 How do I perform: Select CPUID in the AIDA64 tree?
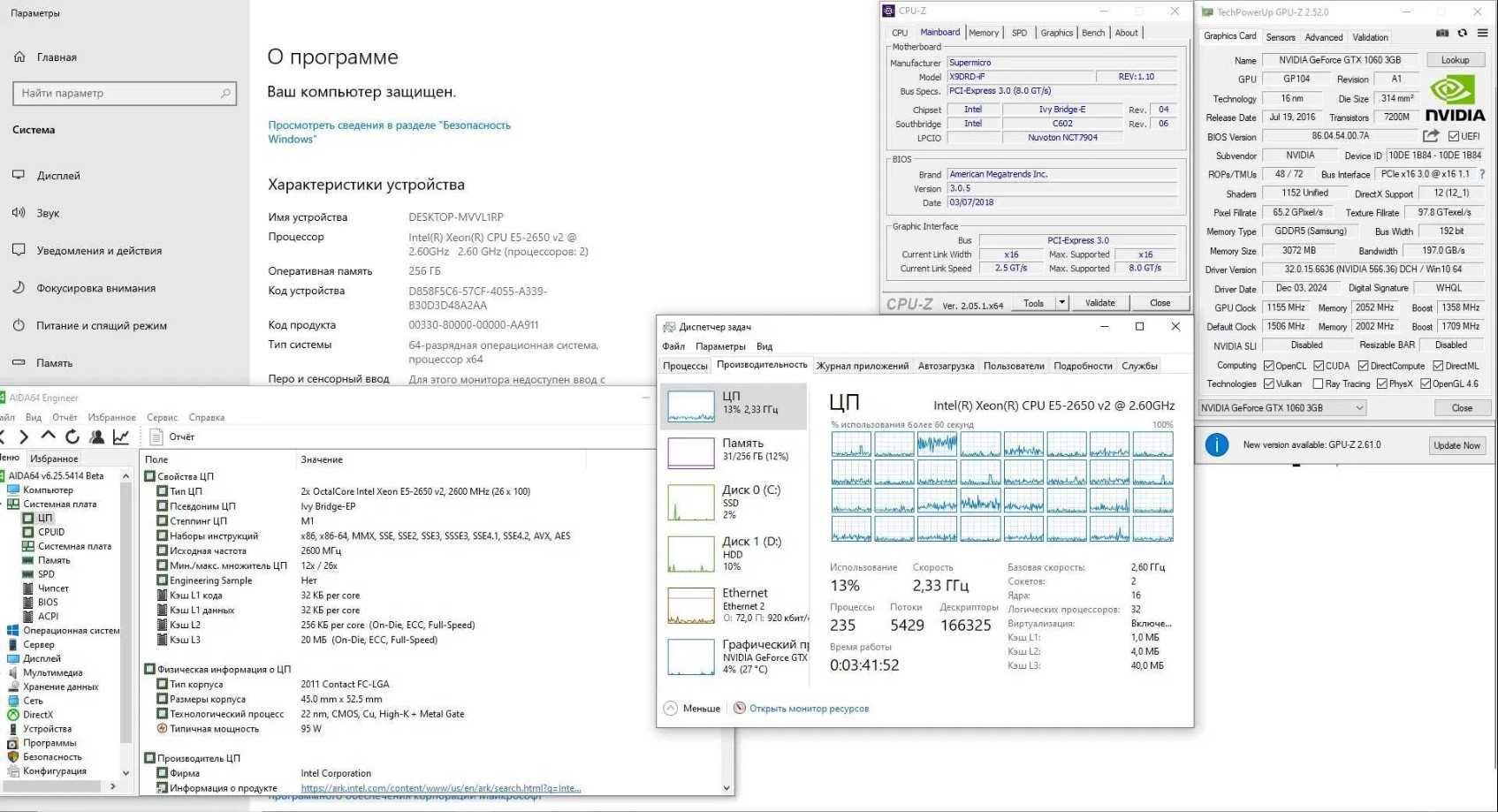tap(50, 532)
